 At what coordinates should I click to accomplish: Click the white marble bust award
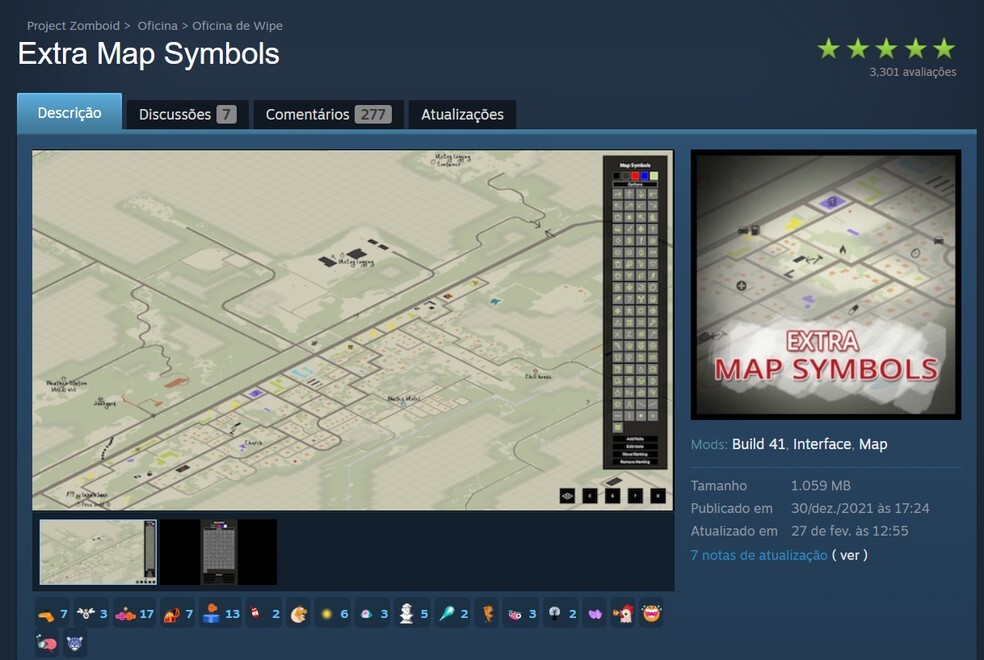point(412,614)
